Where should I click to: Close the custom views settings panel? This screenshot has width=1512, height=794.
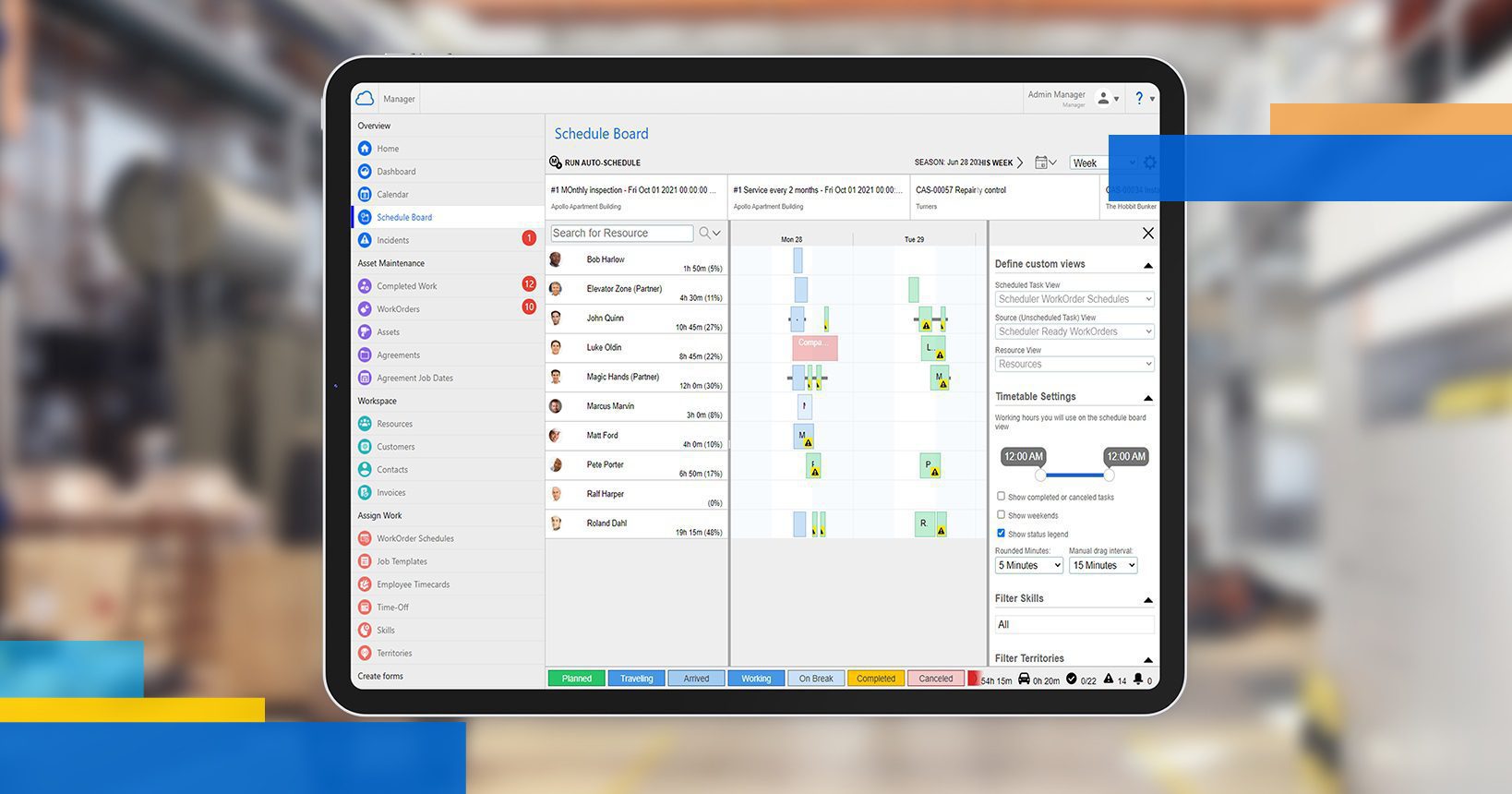coord(1147,234)
